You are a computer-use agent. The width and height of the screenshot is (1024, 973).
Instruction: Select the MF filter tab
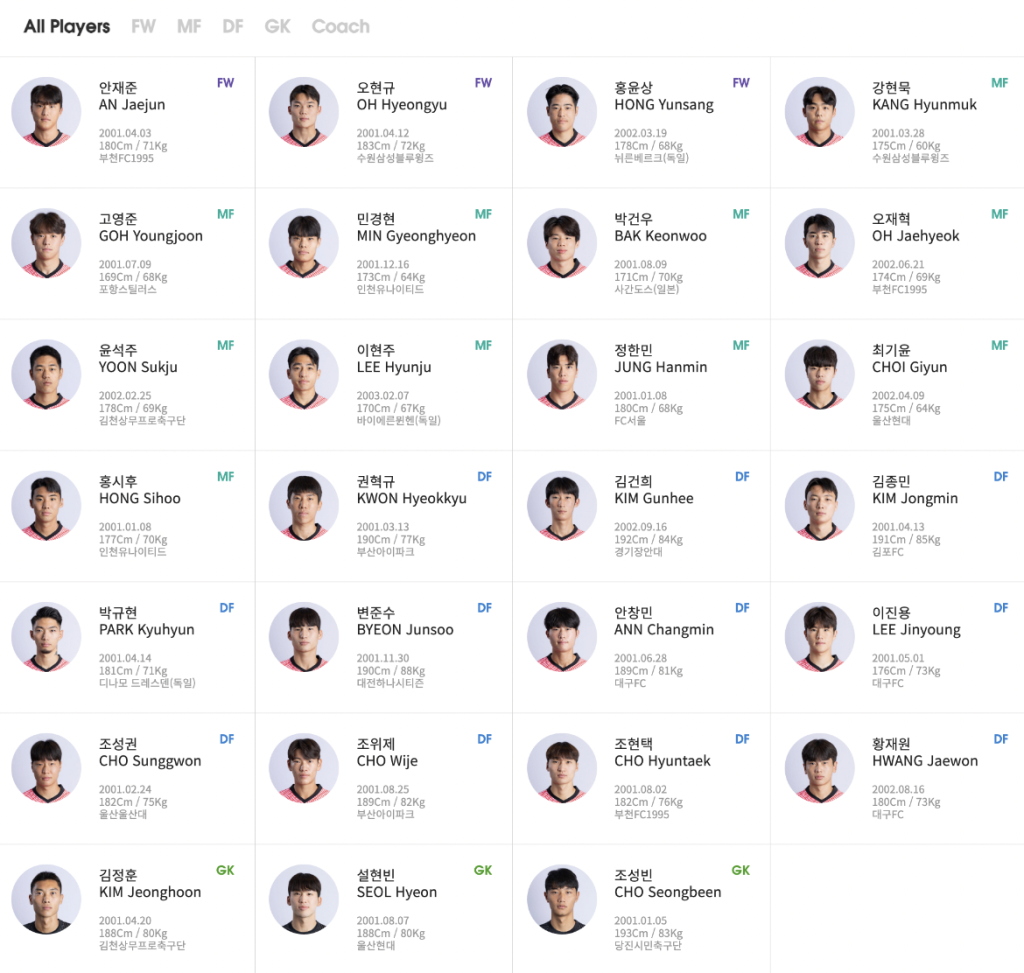(189, 27)
